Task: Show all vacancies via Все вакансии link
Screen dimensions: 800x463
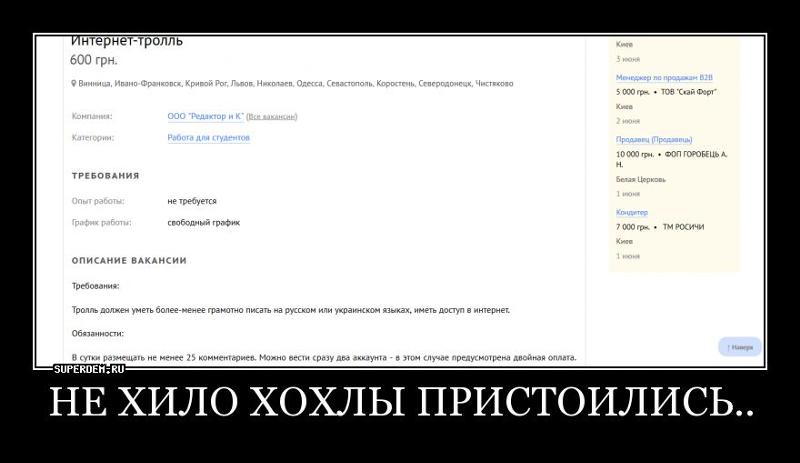Action: [271, 117]
